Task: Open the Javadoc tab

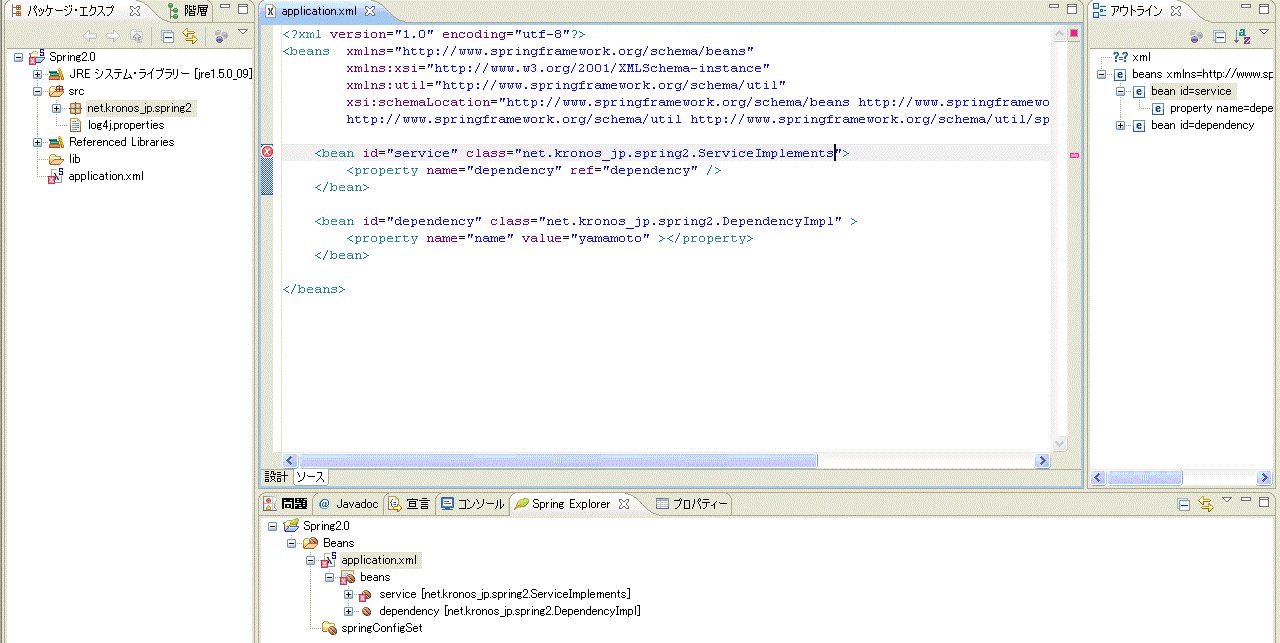Action: coord(348,504)
